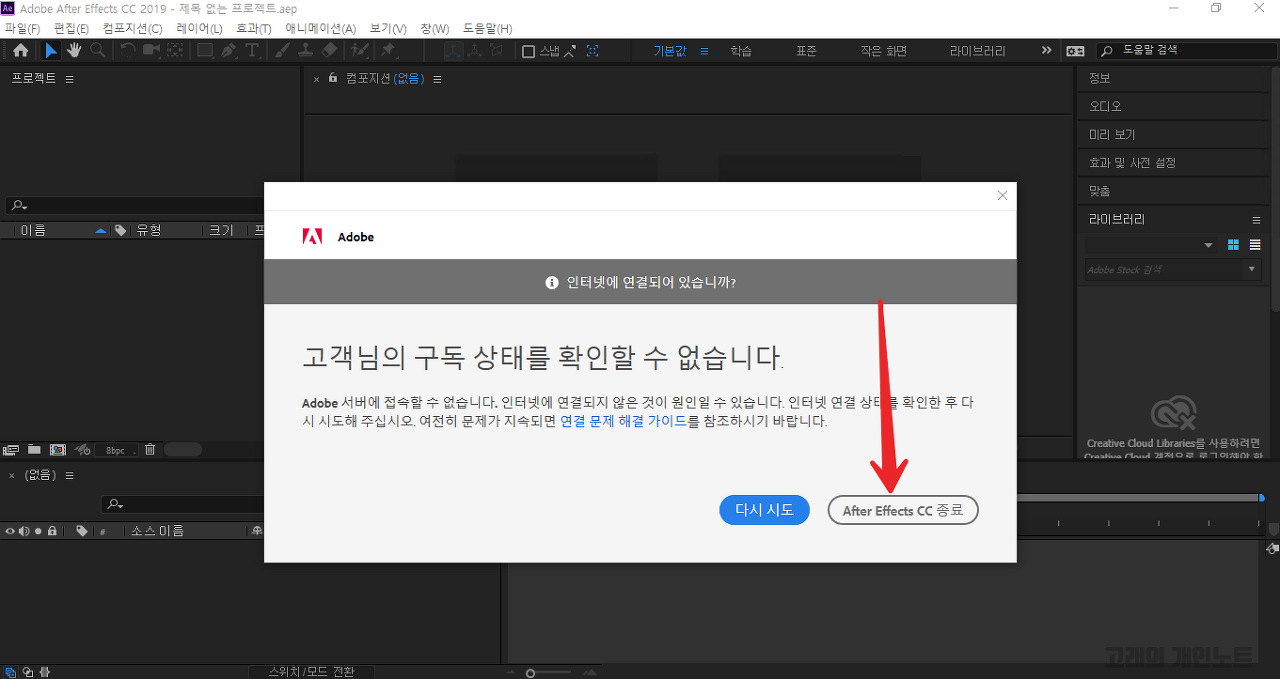The width and height of the screenshot is (1280, 679).
Task: Click the Home icon in the toolbar
Action: [x=21, y=51]
